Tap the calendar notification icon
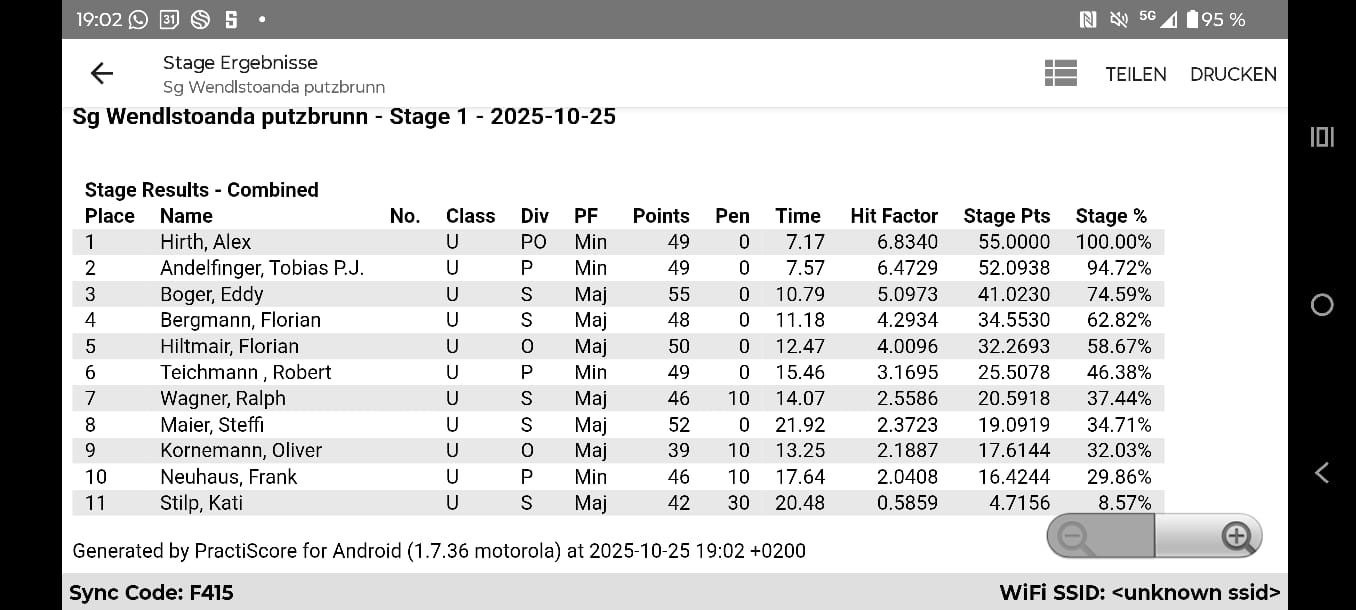Screen dimensions: 1356x610 coord(169,19)
